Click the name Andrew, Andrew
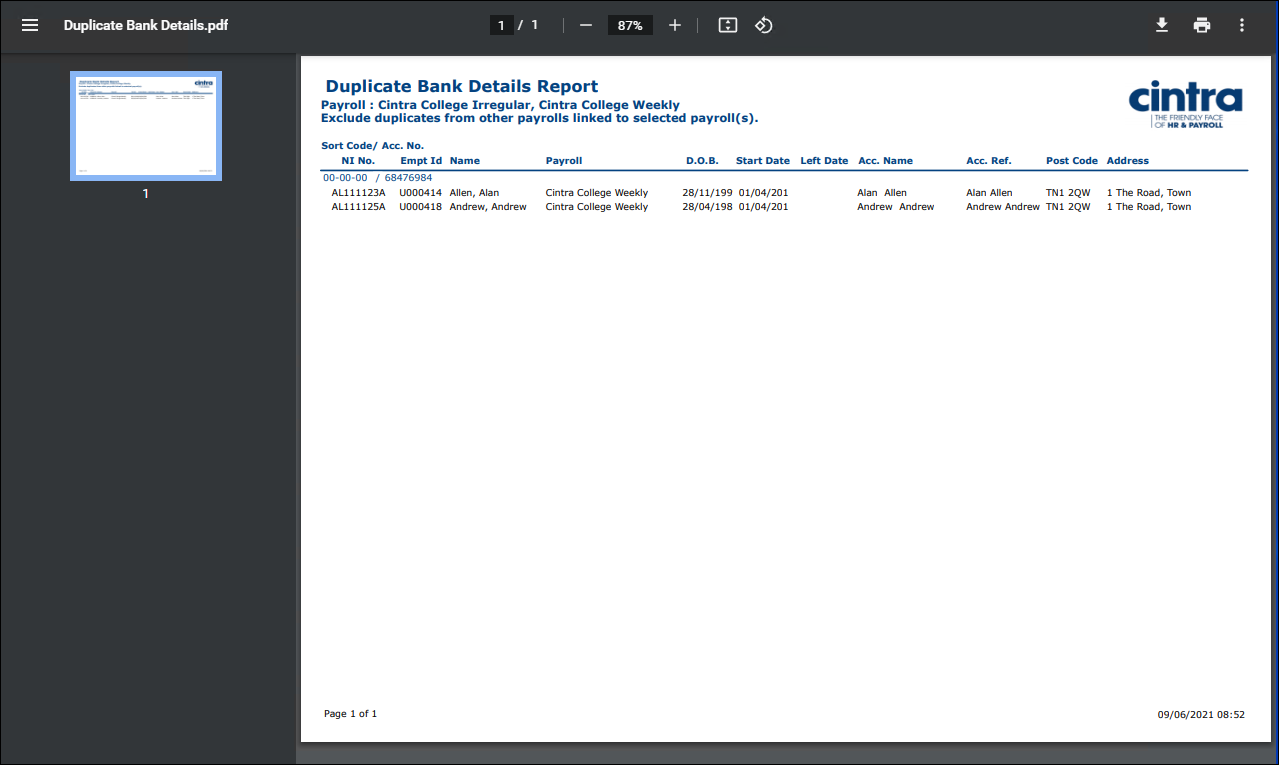The image size is (1279, 765). 488,207
